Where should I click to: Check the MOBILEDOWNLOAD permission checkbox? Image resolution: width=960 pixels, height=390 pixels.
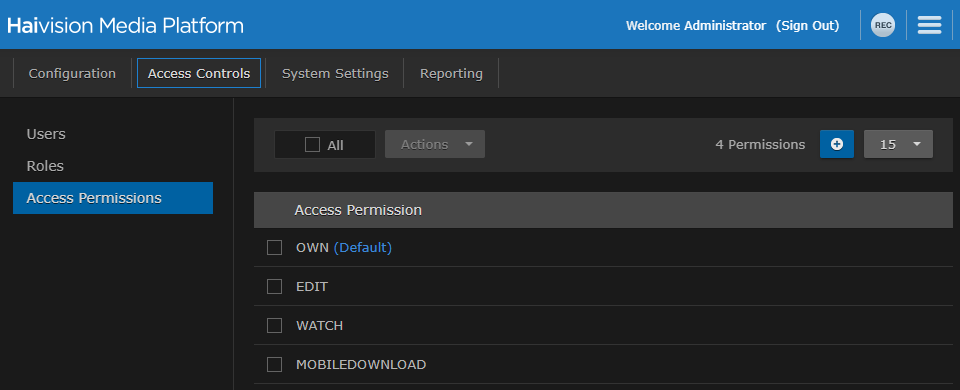tap(274, 365)
